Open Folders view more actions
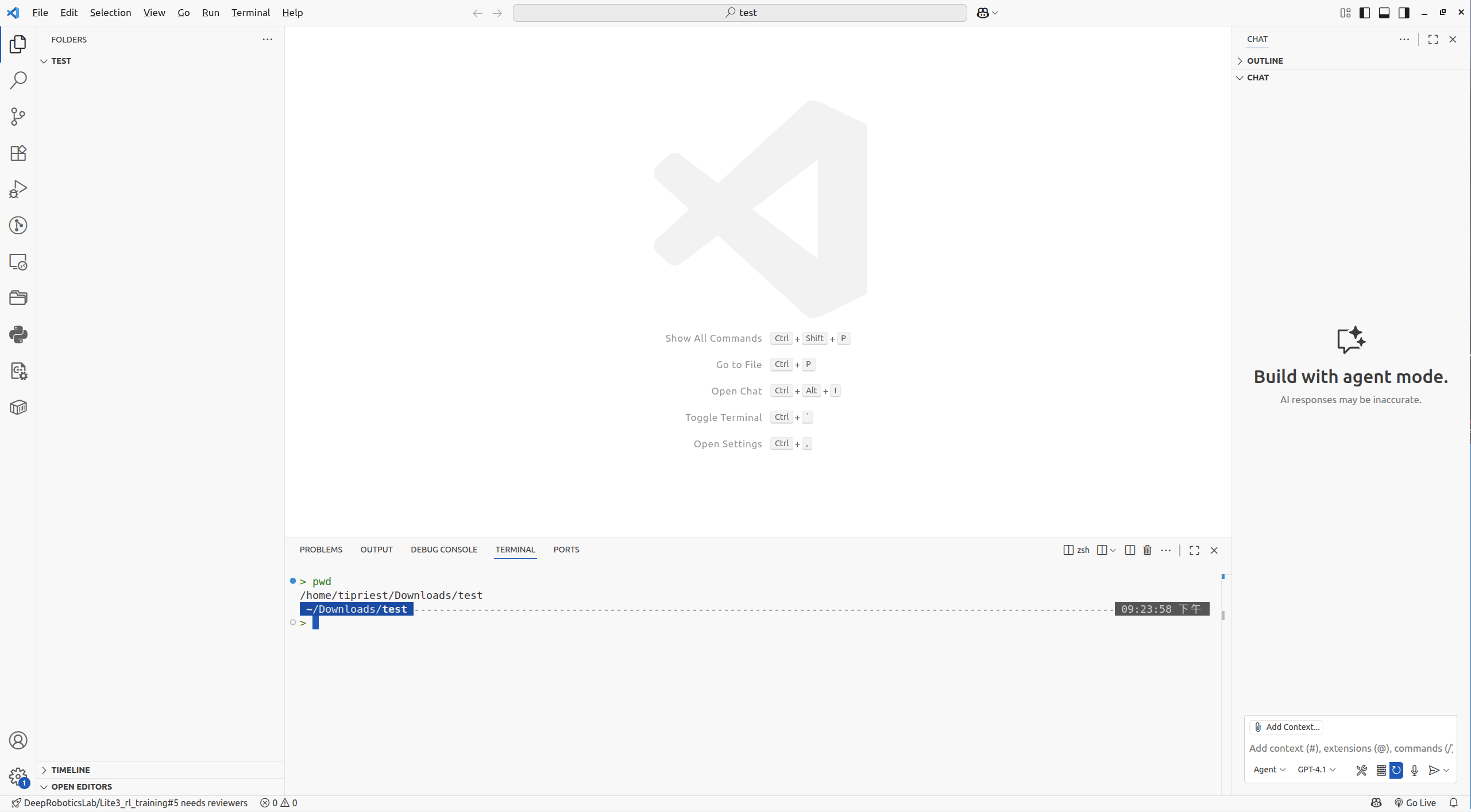This screenshot has width=1471, height=812. (x=267, y=39)
